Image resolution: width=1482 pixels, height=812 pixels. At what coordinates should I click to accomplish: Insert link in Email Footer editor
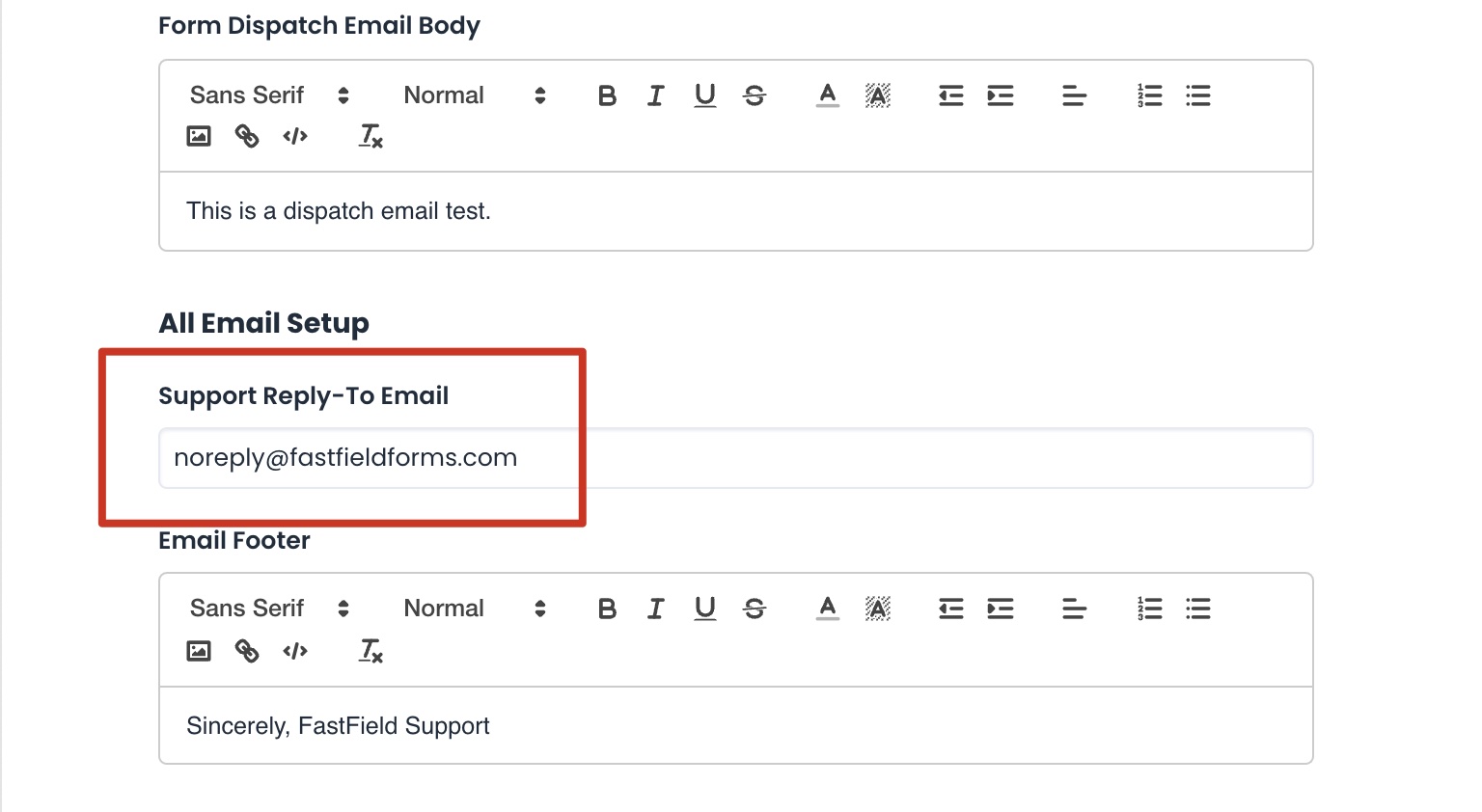point(247,651)
